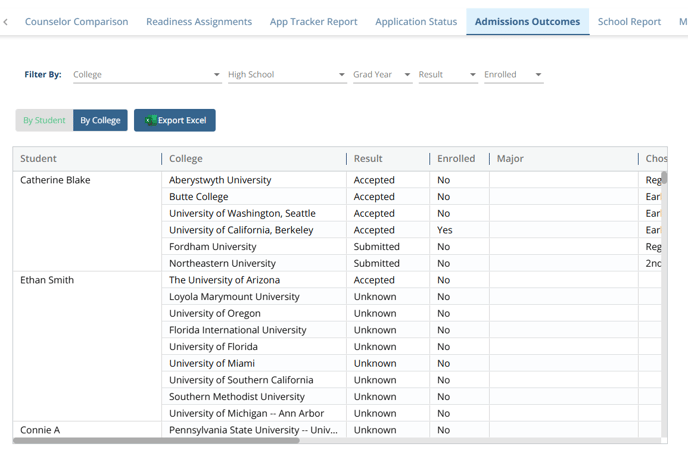688x450 pixels.
Task: Click the vertical scrollbar thumb of the table
Action: coord(664,178)
